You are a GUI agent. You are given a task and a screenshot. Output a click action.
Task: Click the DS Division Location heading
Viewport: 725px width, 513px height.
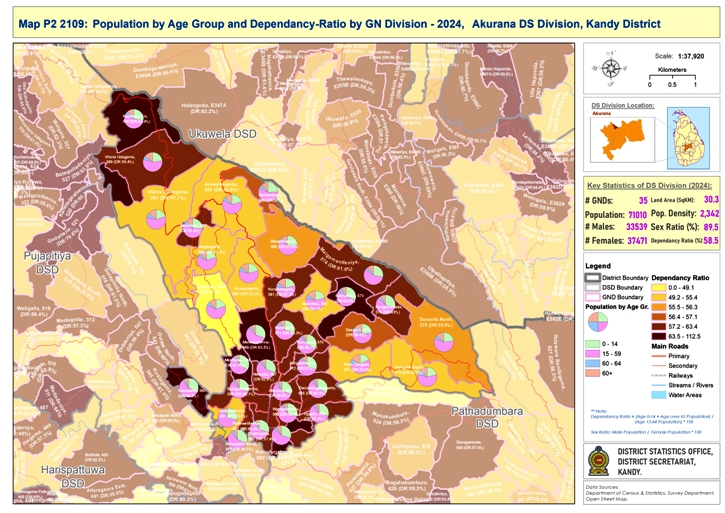point(623,105)
